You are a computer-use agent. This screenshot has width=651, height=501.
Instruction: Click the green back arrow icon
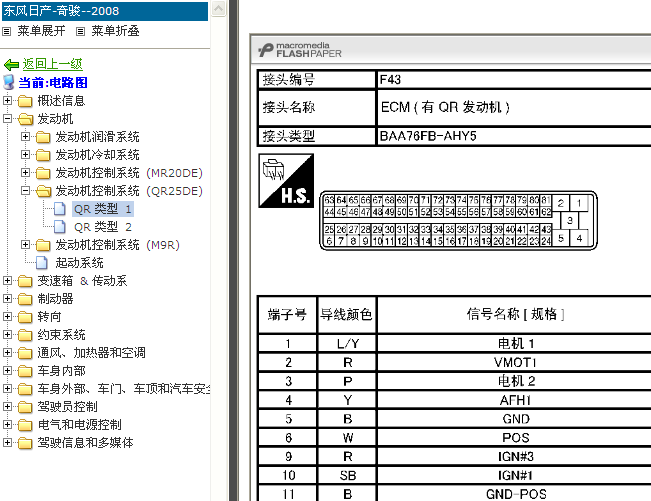[x=11, y=64]
